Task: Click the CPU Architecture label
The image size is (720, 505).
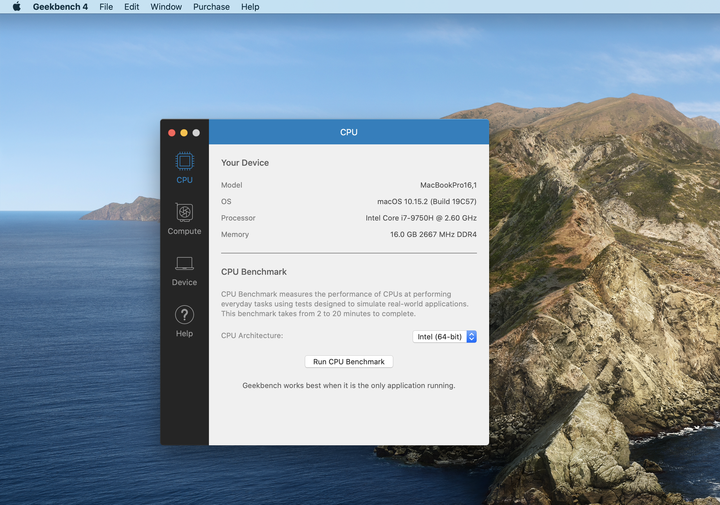Action: pos(252,336)
